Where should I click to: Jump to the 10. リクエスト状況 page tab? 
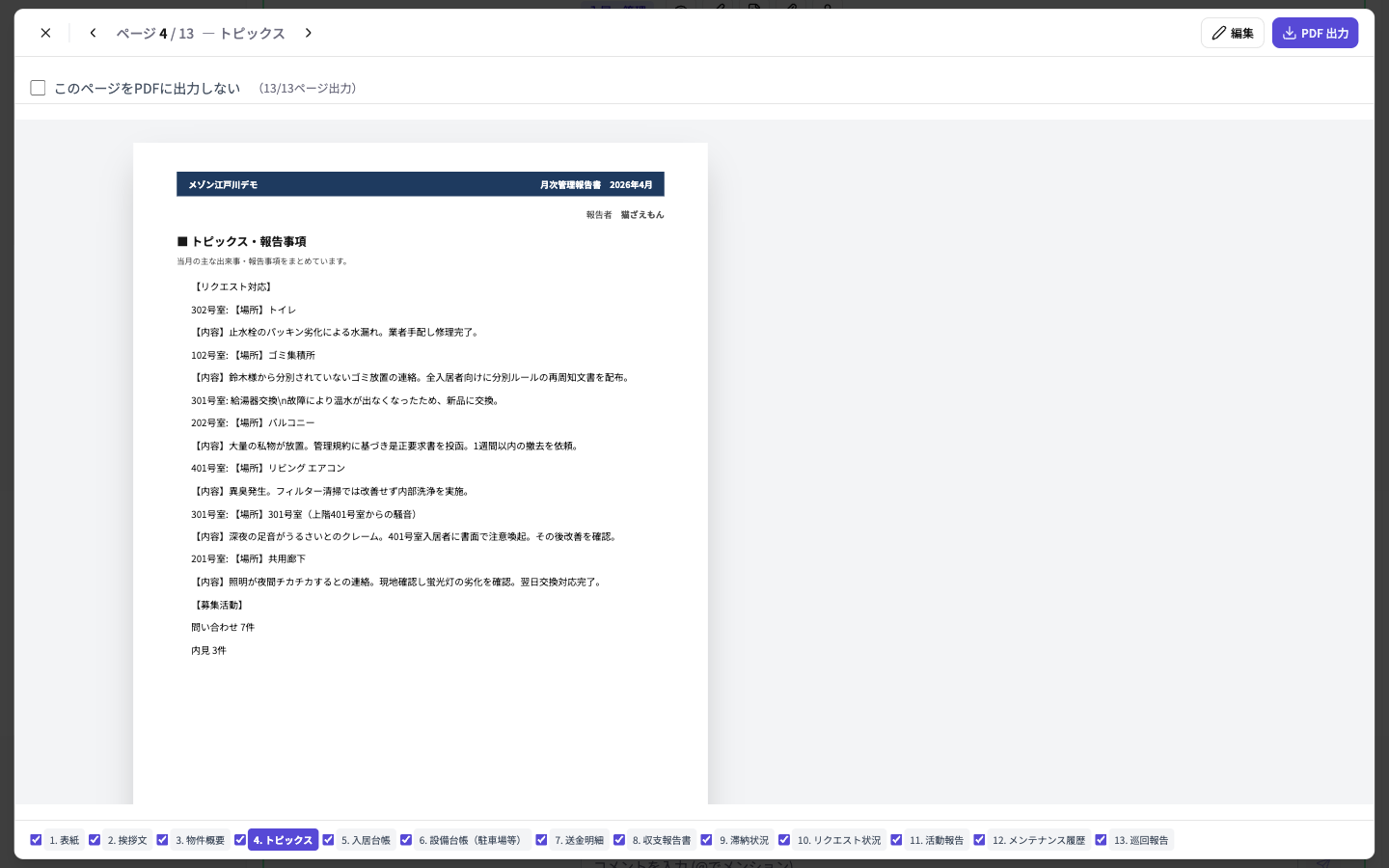tap(839, 840)
